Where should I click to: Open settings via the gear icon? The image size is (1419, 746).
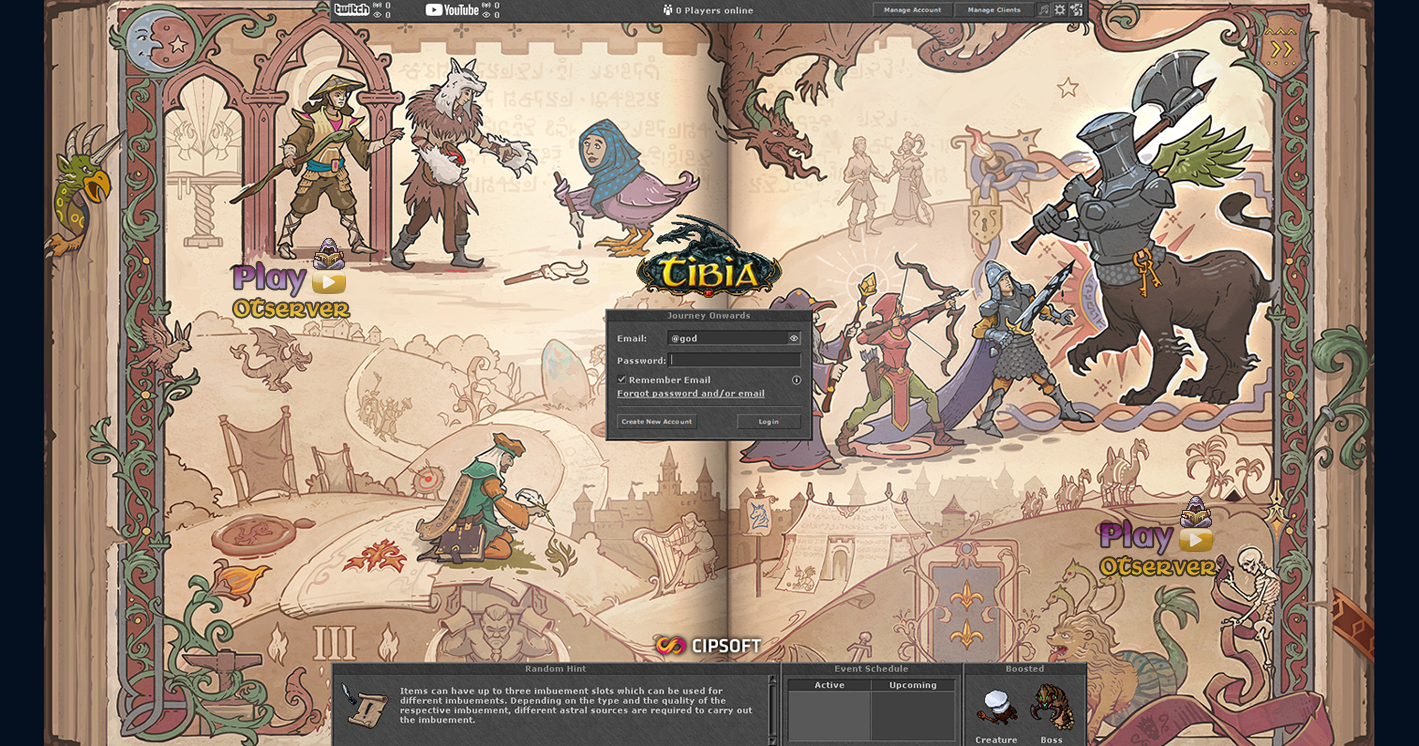[x=1060, y=10]
